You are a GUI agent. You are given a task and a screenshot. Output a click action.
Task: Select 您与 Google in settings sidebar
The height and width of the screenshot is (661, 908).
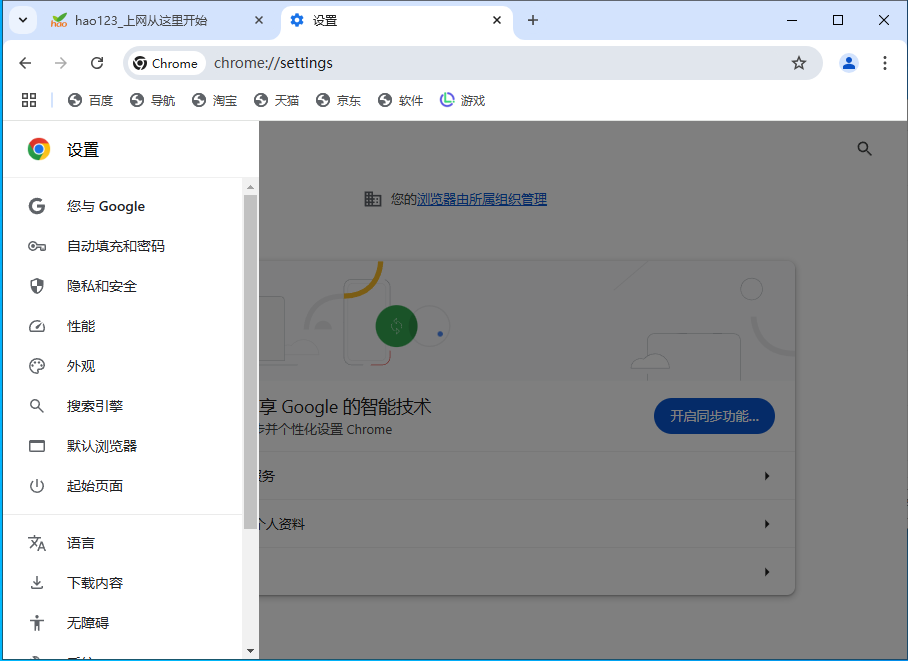pyautogui.click(x=123, y=206)
